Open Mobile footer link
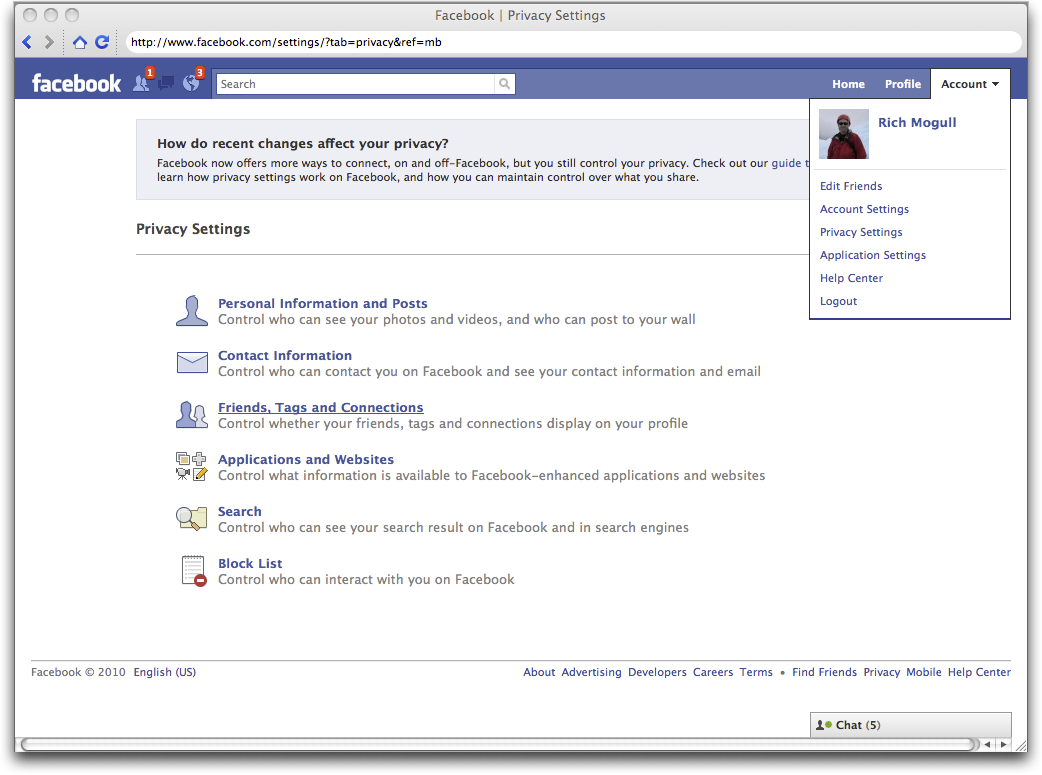The height and width of the screenshot is (775, 1042). coord(924,673)
